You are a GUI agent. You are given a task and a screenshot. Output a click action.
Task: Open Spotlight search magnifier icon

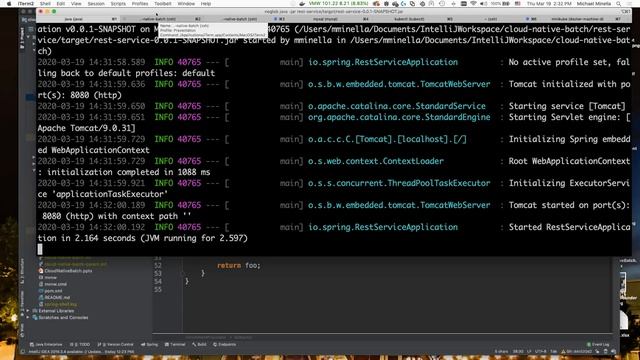pyautogui.click(x=619, y=4)
